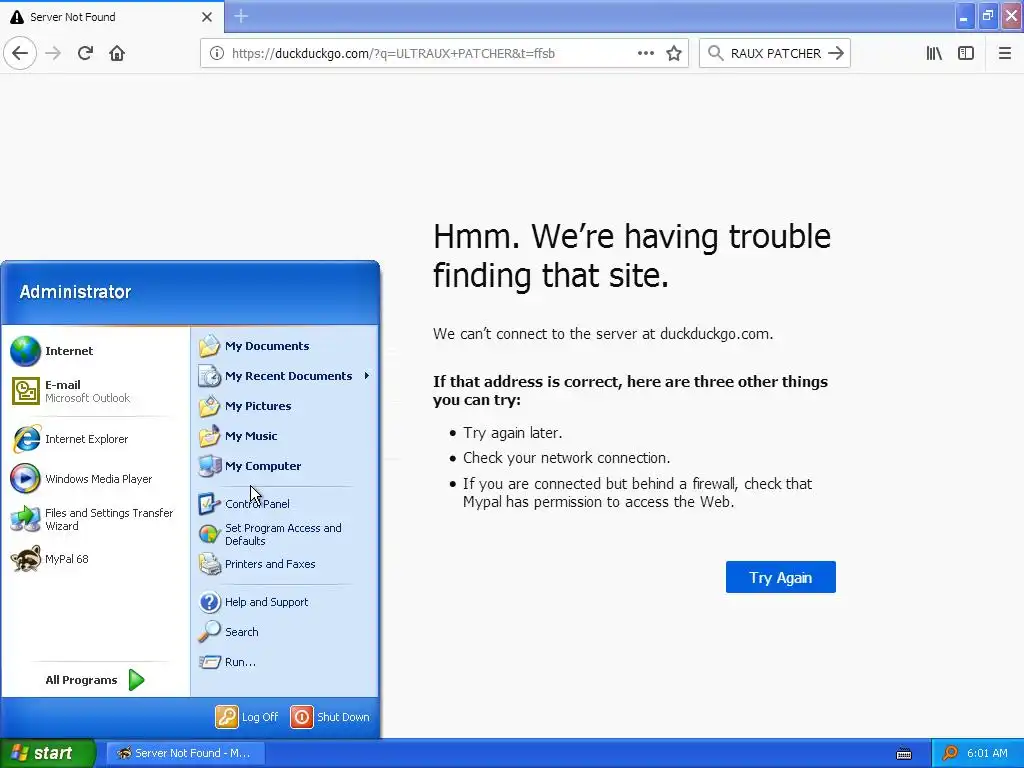Screen dimensions: 1024x768
Task: Open a new tab with plus button
Action: 241,16
